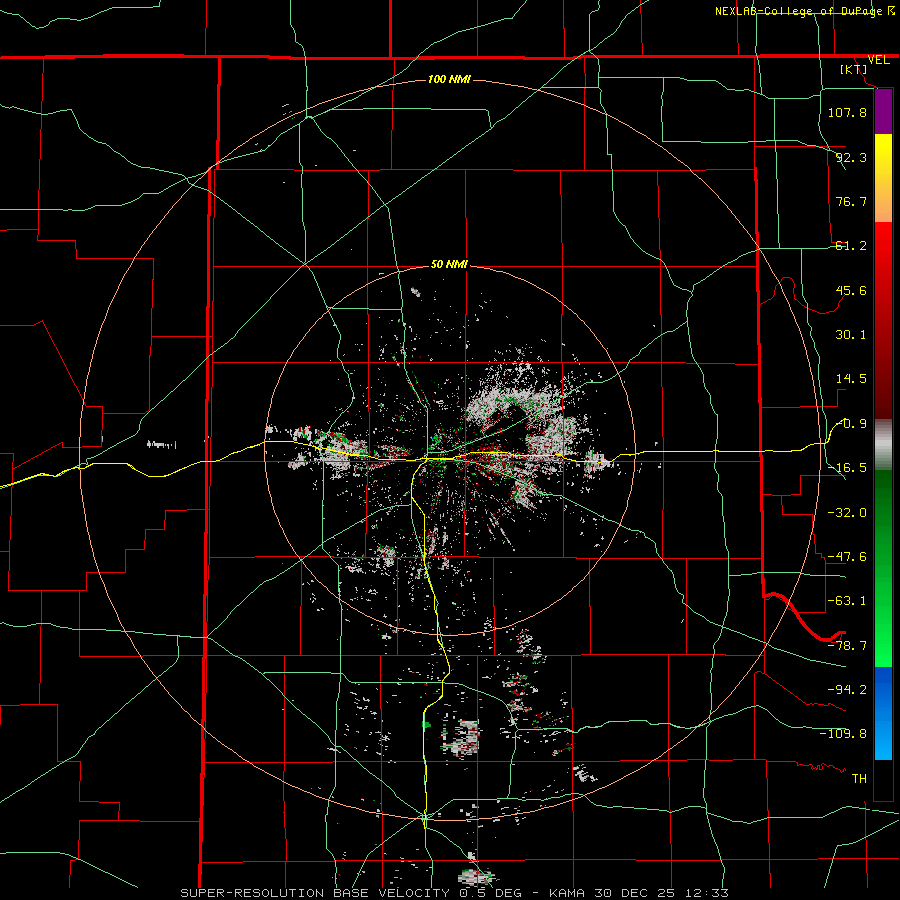Click the 76.7 legend value
The height and width of the screenshot is (900, 900).
851,201
